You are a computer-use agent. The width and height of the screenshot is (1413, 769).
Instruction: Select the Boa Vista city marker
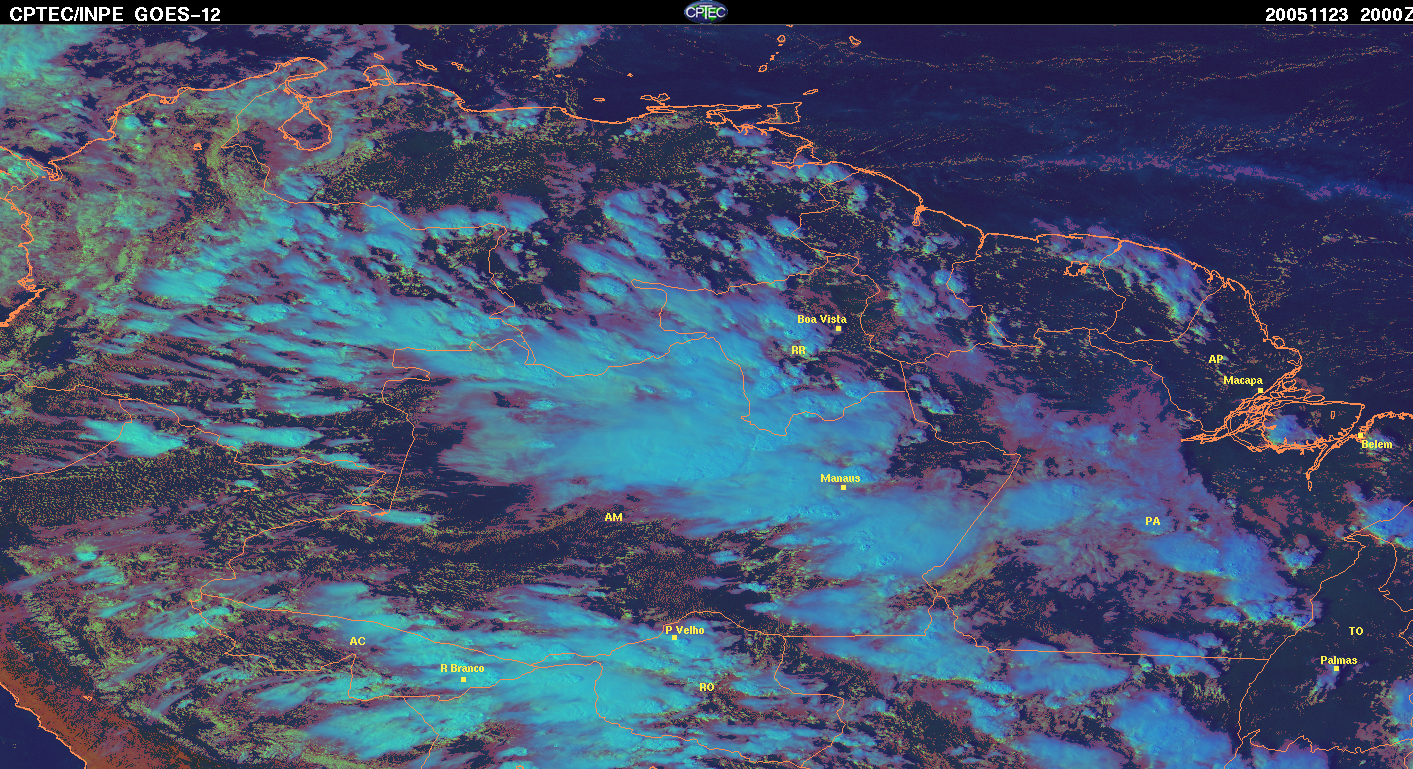pyautogui.click(x=839, y=329)
